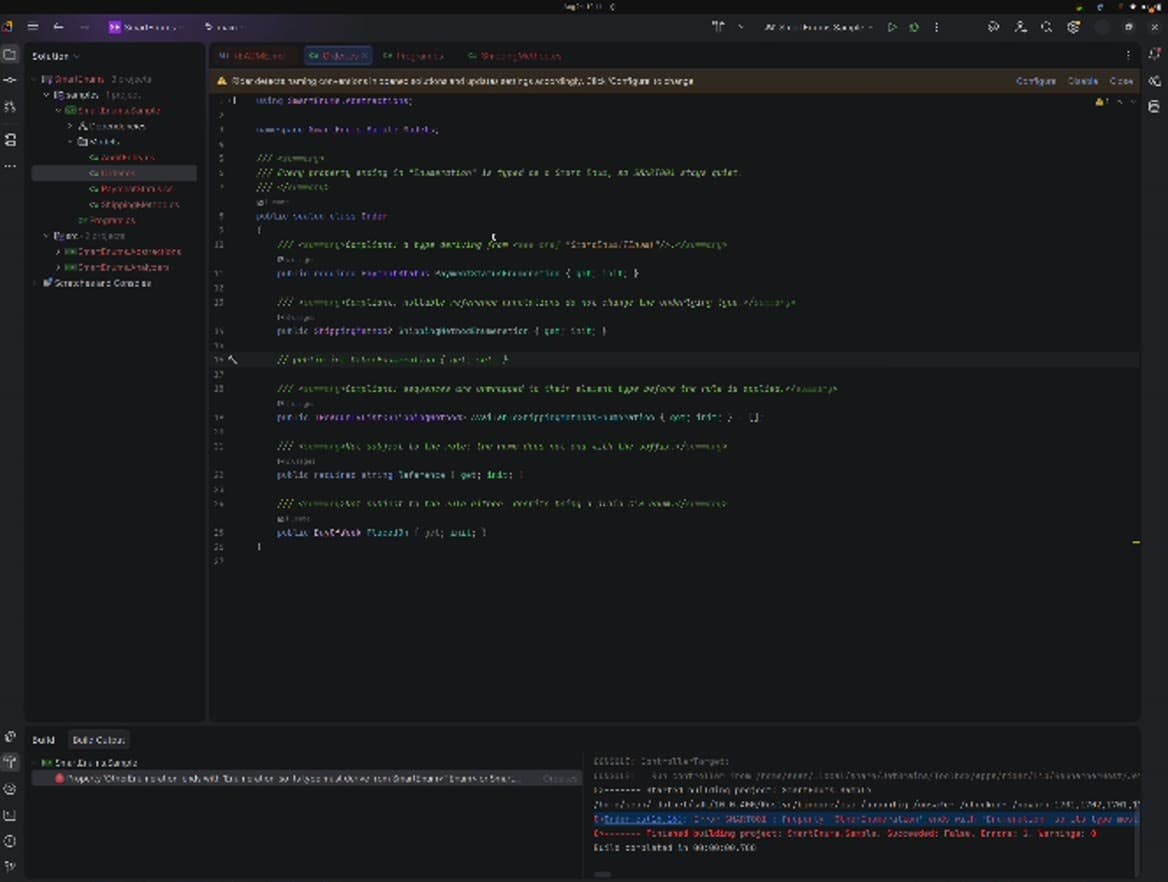
Task: Collapse the samples solution folder
Action: (x=46, y=95)
